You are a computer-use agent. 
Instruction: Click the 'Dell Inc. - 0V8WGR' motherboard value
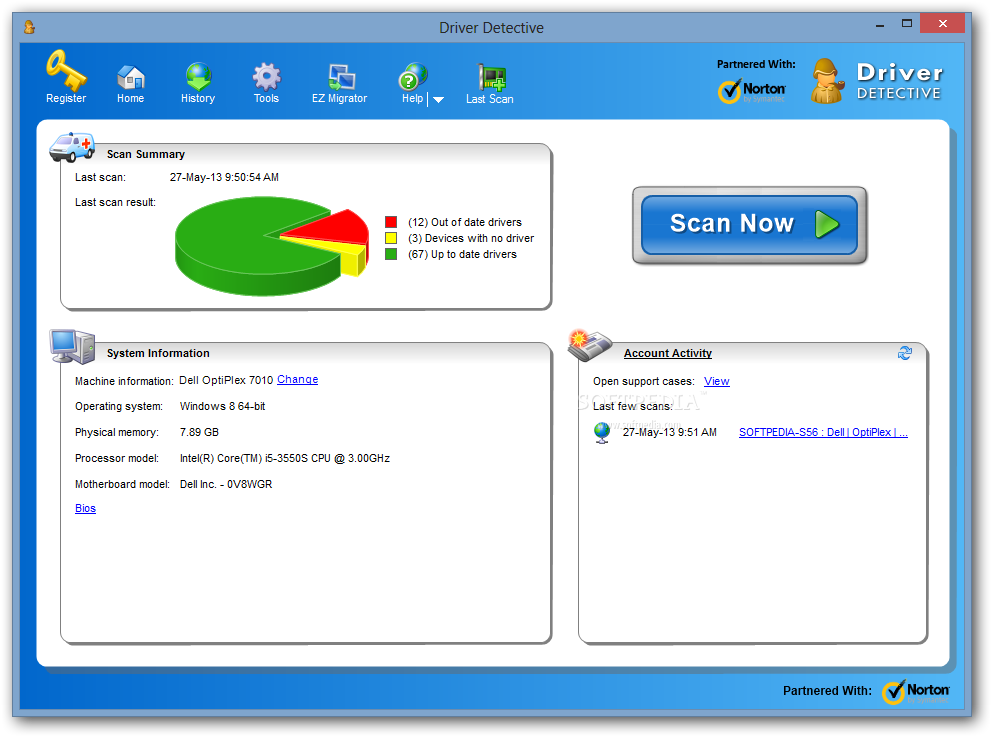pos(226,484)
